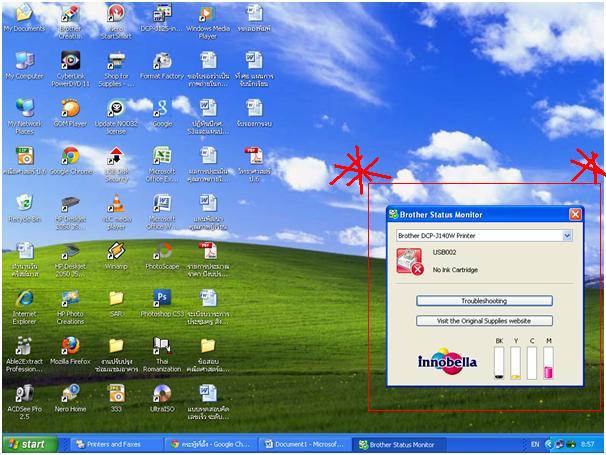Select the Windows Media Player icon
This screenshot has width=606, height=455.
pyautogui.click(x=208, y=21)
